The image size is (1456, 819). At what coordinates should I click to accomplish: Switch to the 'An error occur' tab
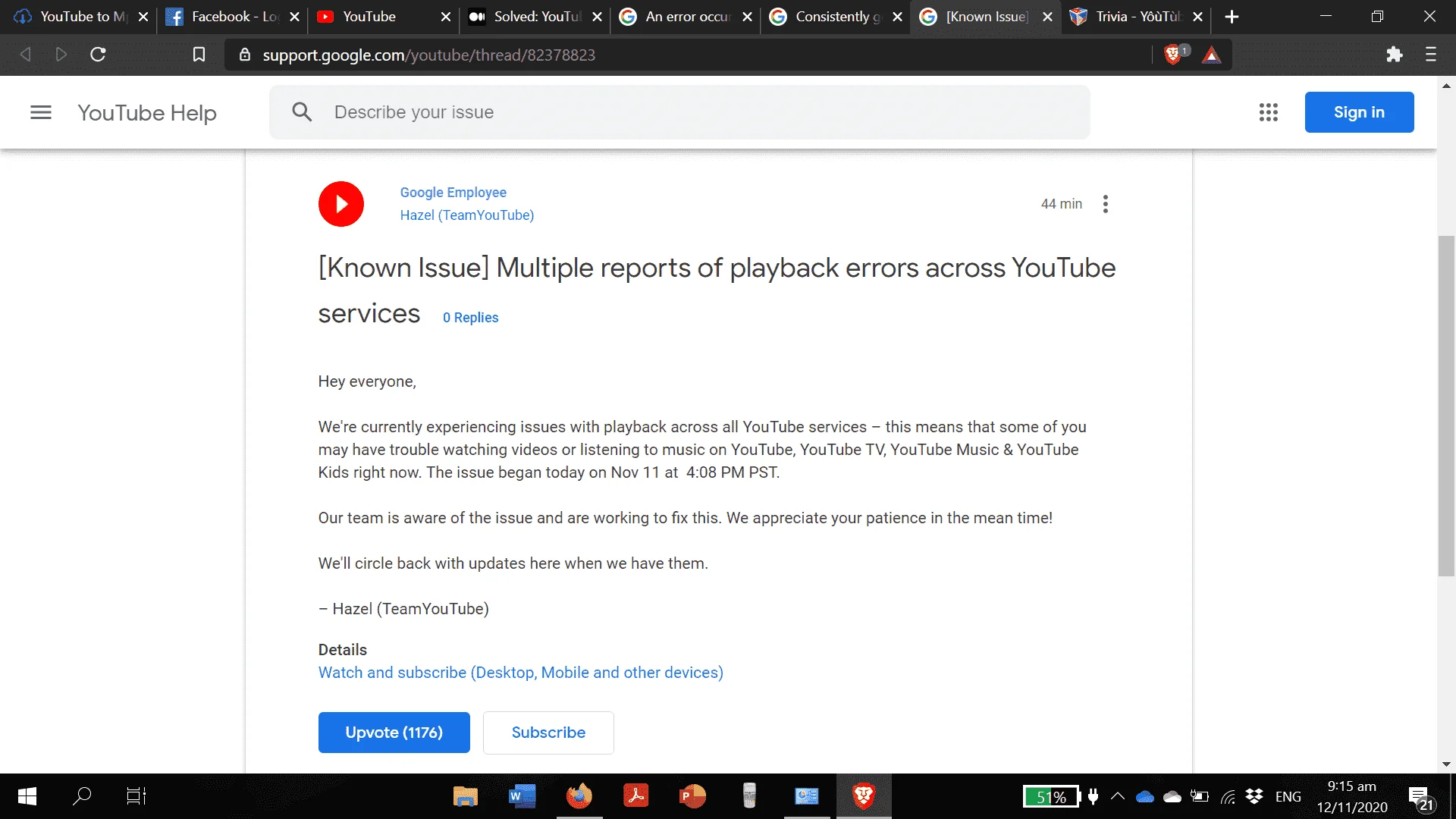click(685, 17)
